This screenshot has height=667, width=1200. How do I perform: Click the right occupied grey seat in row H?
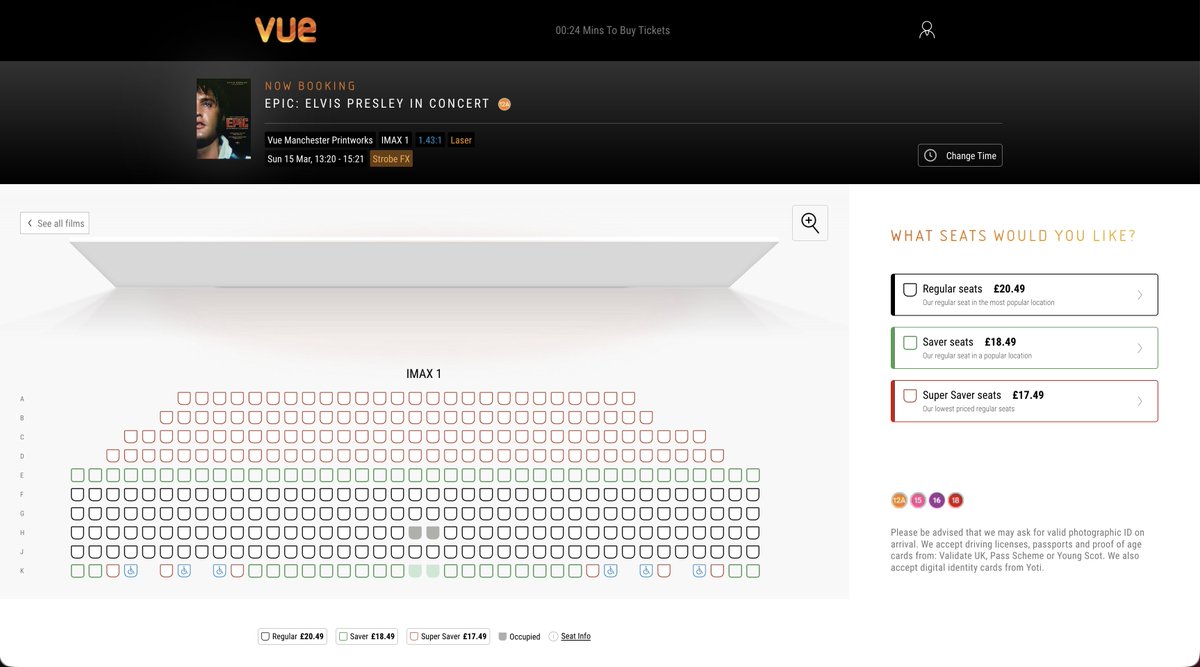pyautogui.click(x=433, y=533)
